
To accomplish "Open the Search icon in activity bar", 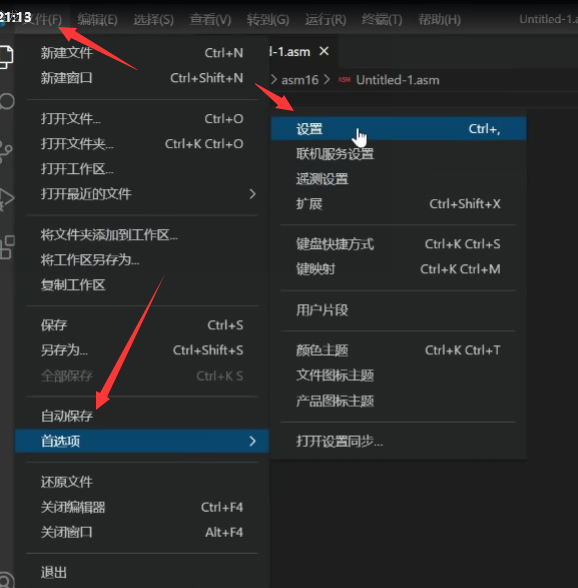I will [7, 101].
